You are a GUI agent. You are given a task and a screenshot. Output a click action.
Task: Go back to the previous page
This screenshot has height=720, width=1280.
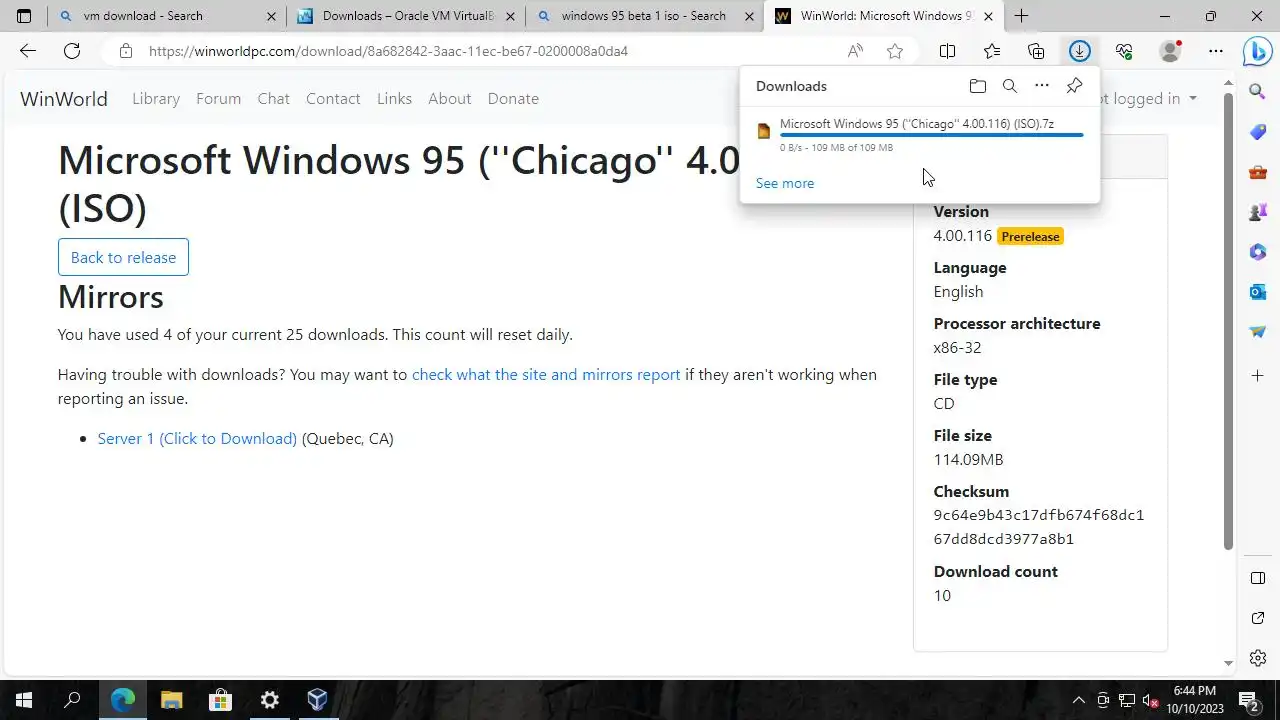click(x=28, y=51)
